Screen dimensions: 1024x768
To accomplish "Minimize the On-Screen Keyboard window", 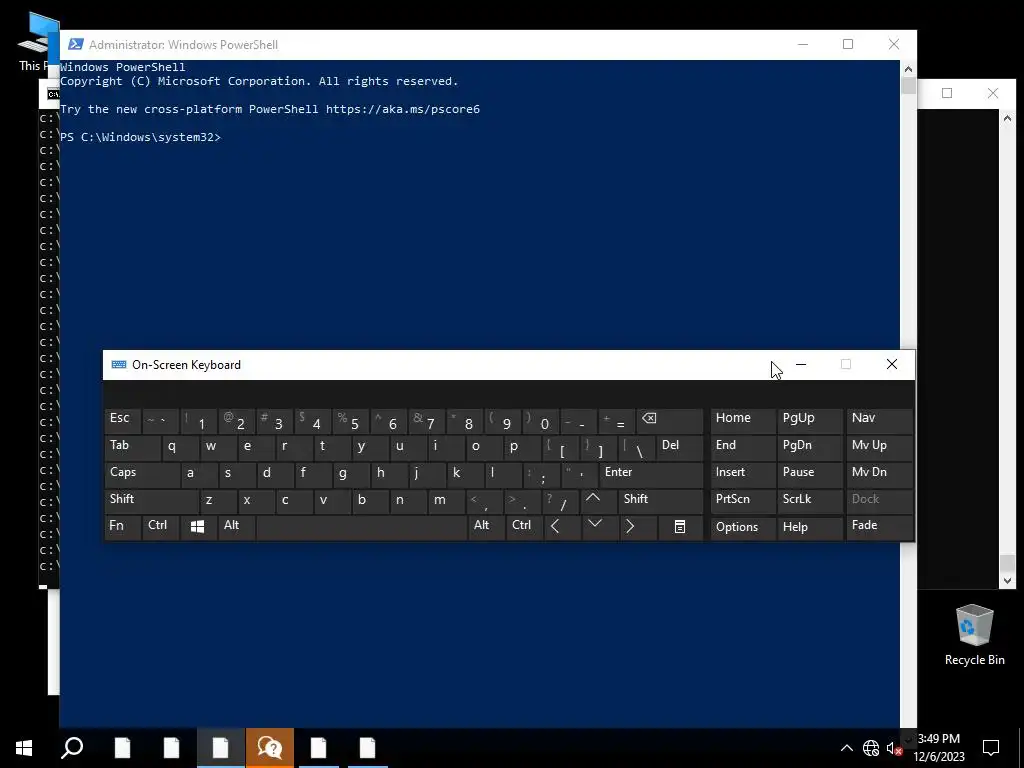I will pos(801,364).
